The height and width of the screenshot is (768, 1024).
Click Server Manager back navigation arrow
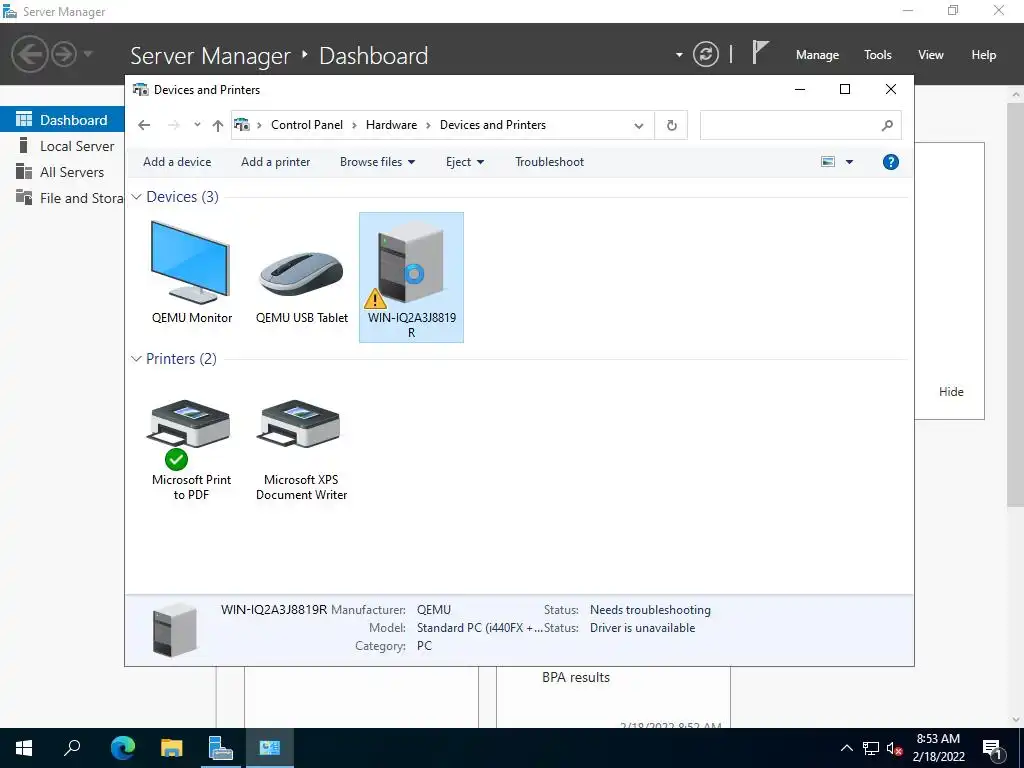click(29, 54)
